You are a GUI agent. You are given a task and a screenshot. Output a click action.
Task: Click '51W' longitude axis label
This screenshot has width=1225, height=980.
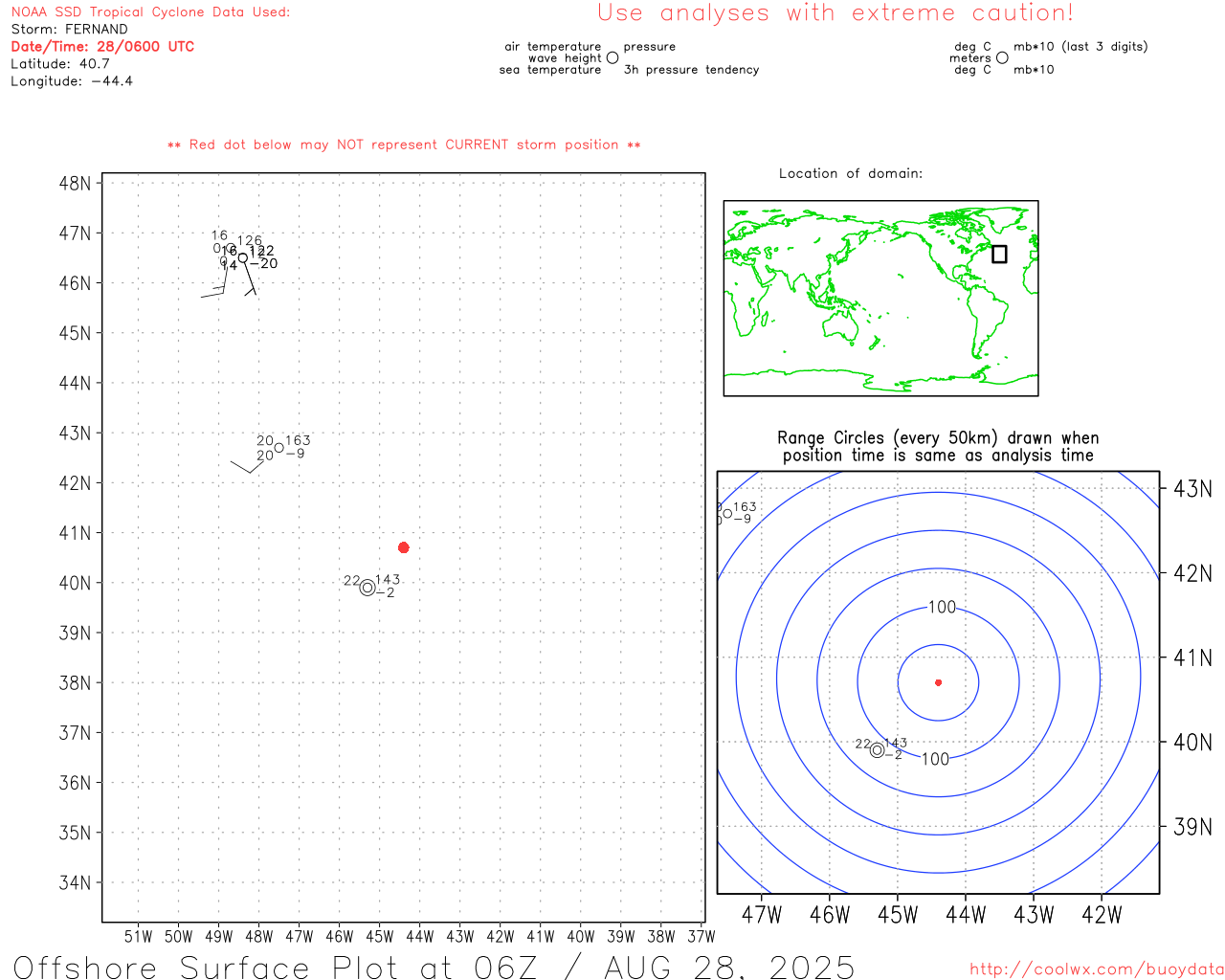coord(139,936)
